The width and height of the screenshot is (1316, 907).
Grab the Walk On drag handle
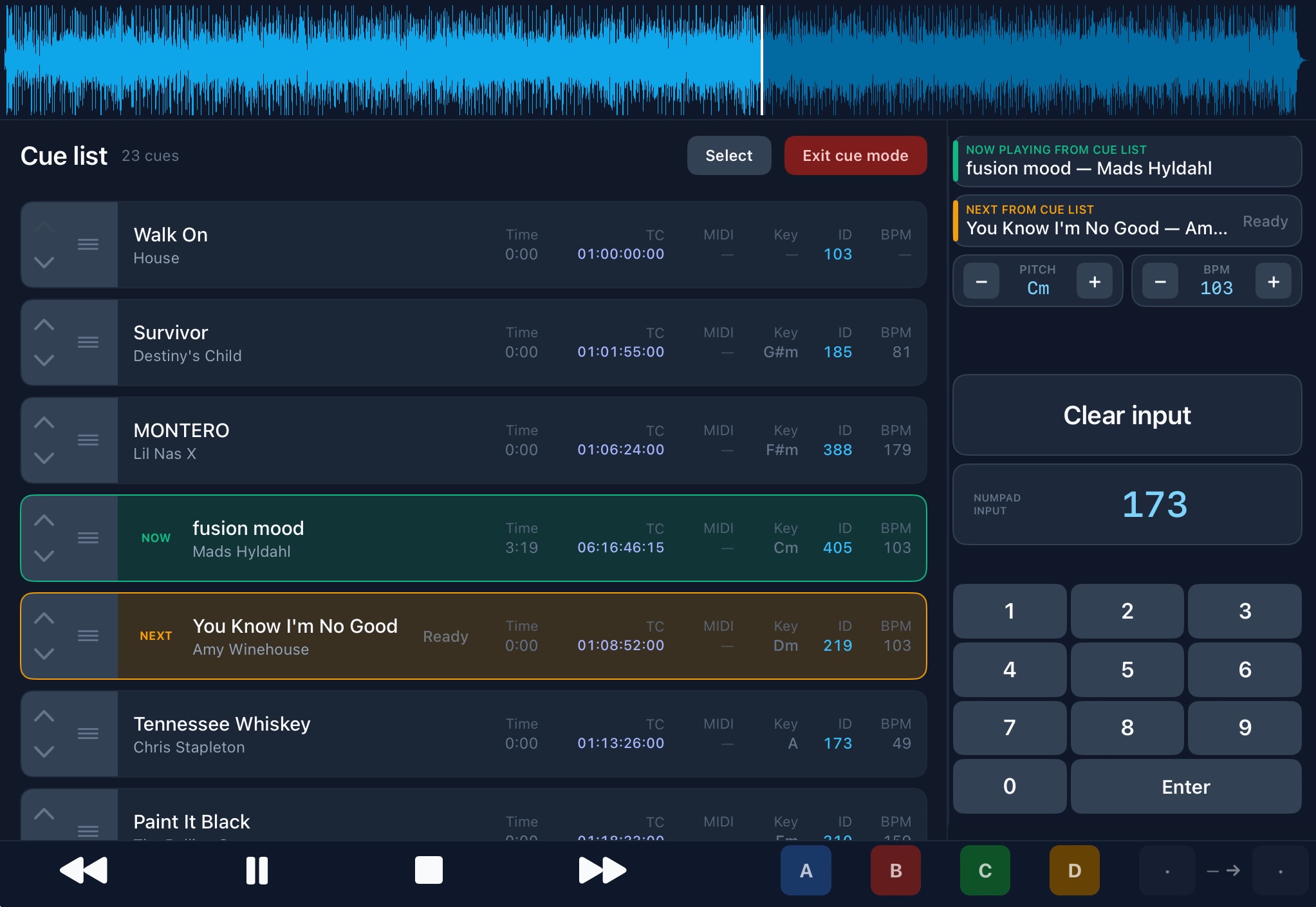[88, 245]
